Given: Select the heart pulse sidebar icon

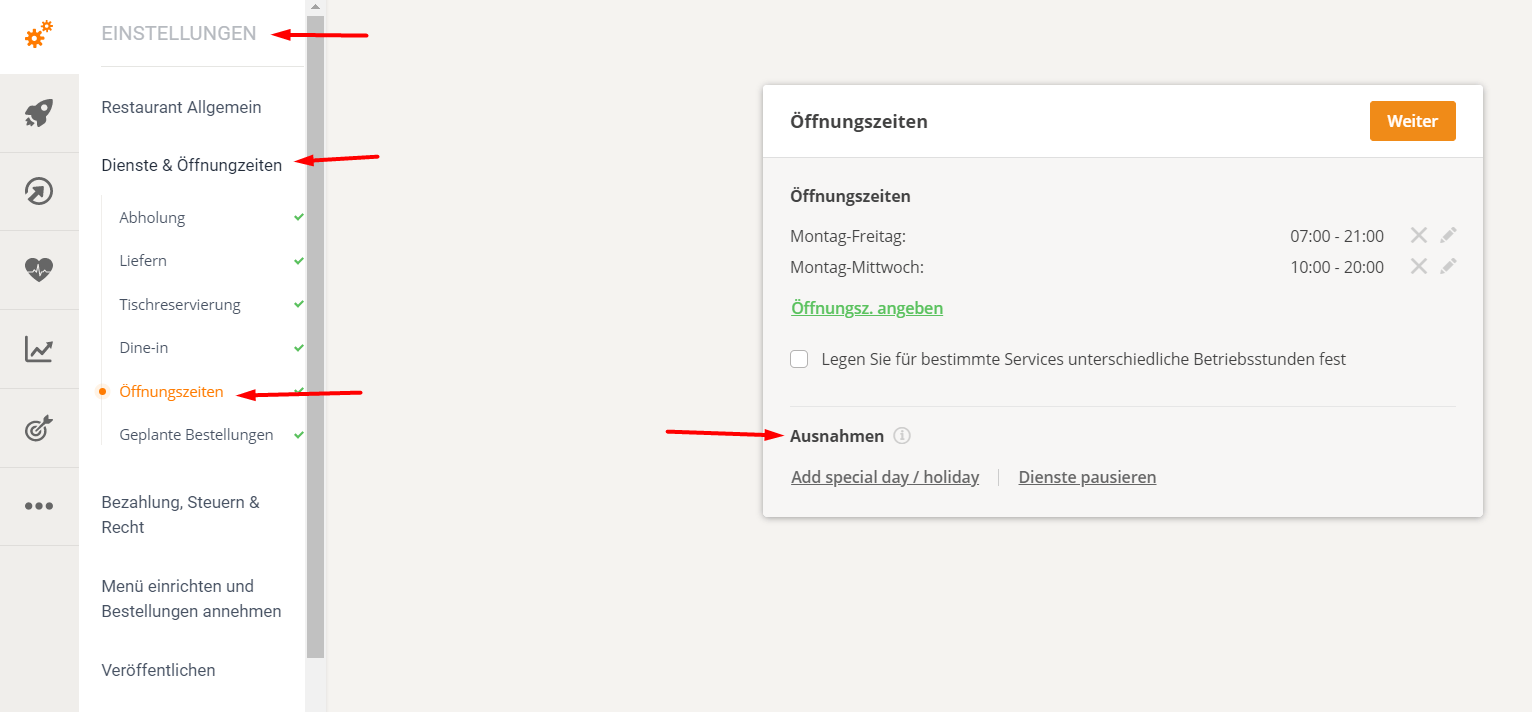Looking at the screenshot, I should click(39, 270).
